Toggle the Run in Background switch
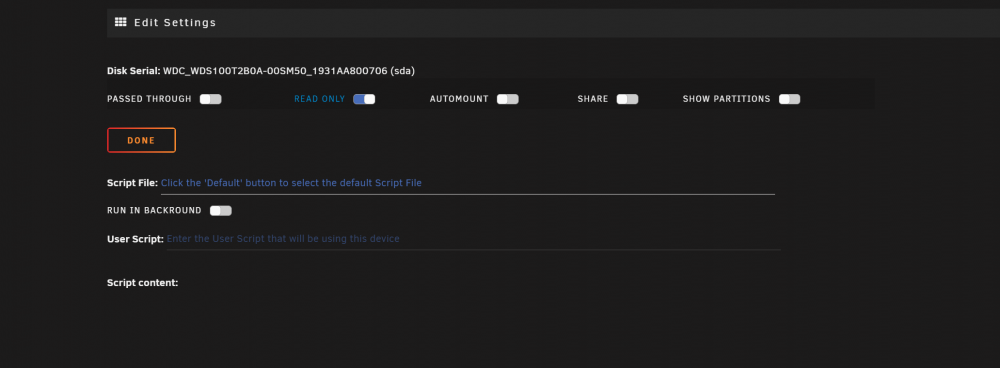 point(221,210)
